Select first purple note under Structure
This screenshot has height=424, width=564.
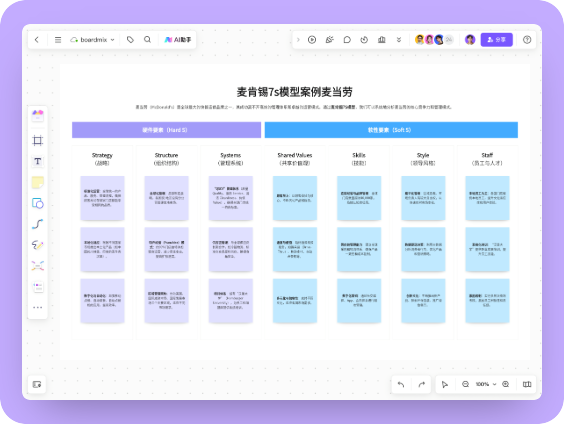[167, 198]
